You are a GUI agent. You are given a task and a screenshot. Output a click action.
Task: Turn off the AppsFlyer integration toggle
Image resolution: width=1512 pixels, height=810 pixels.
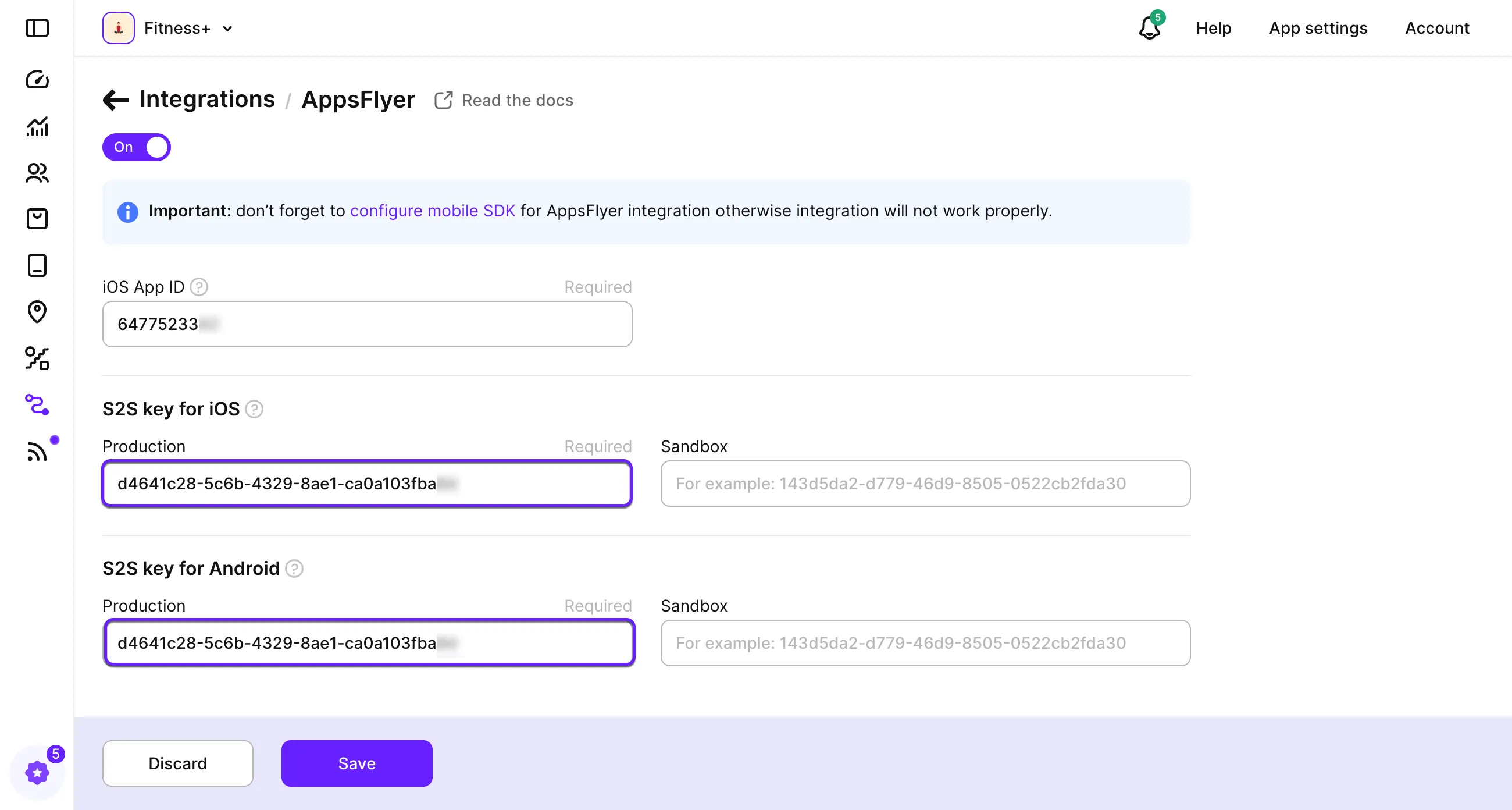136,147
